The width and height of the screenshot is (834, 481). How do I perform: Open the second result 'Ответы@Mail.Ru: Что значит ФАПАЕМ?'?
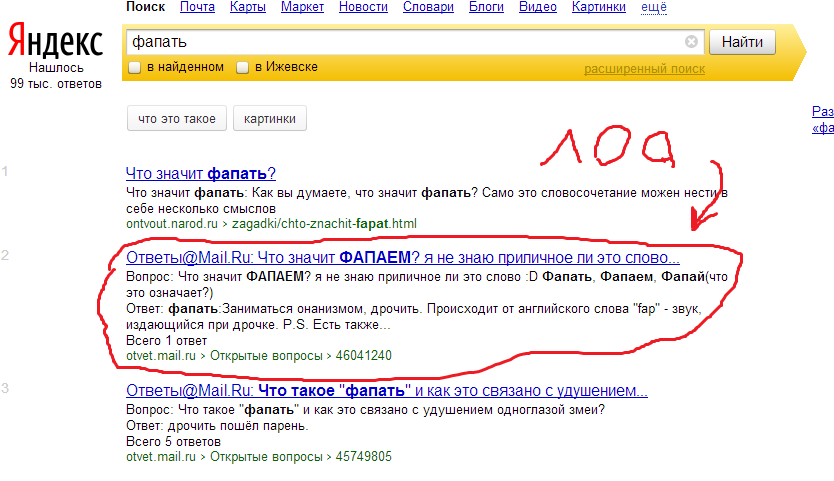pyautogui.click(x=403, y=258)
